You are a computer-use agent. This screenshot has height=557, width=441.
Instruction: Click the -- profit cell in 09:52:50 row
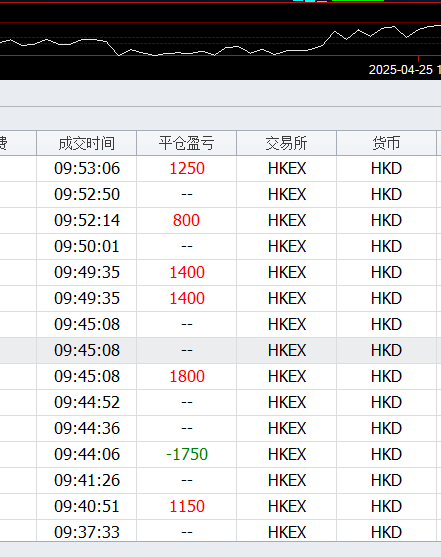(x=187, y=194)
